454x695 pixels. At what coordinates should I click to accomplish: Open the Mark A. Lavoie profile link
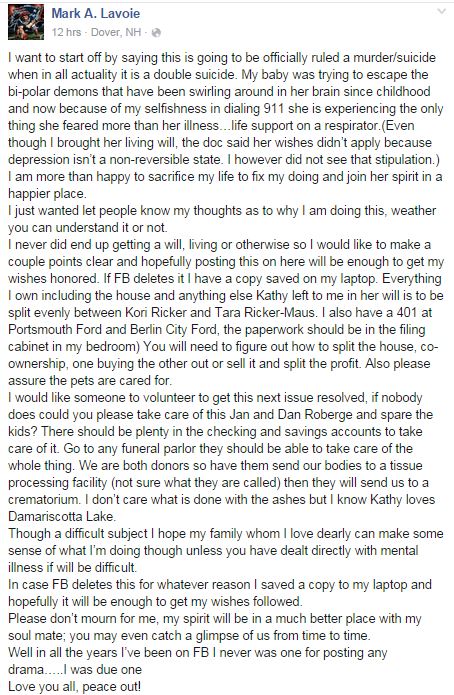96,13
